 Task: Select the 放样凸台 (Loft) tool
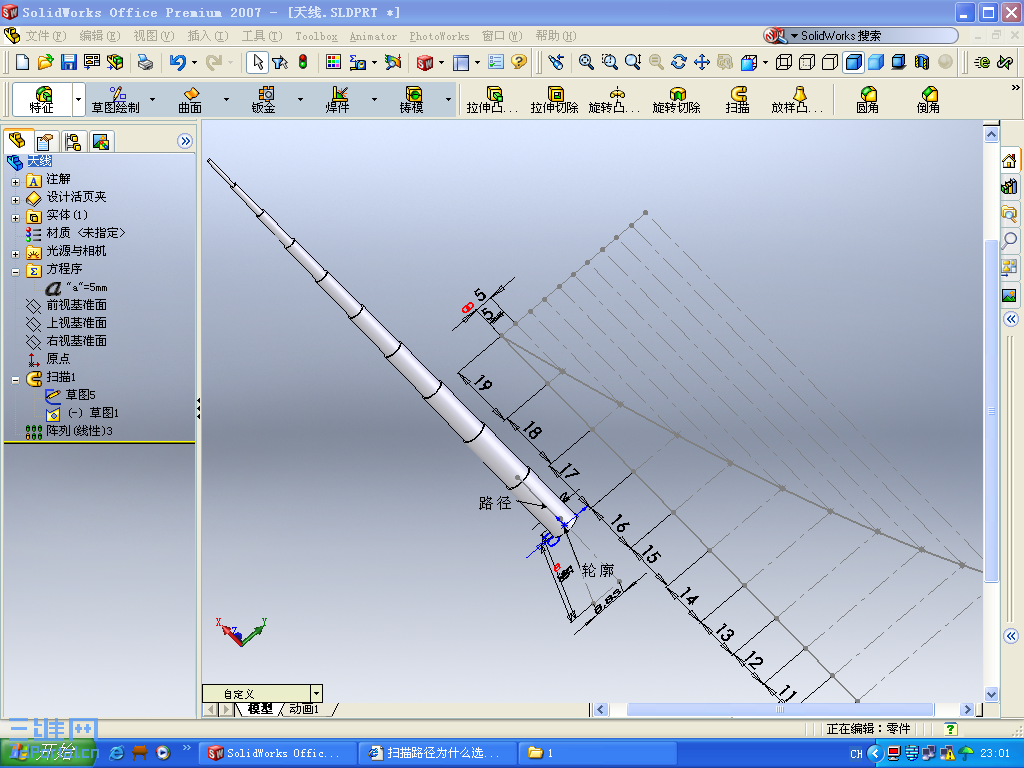(797, 99)
